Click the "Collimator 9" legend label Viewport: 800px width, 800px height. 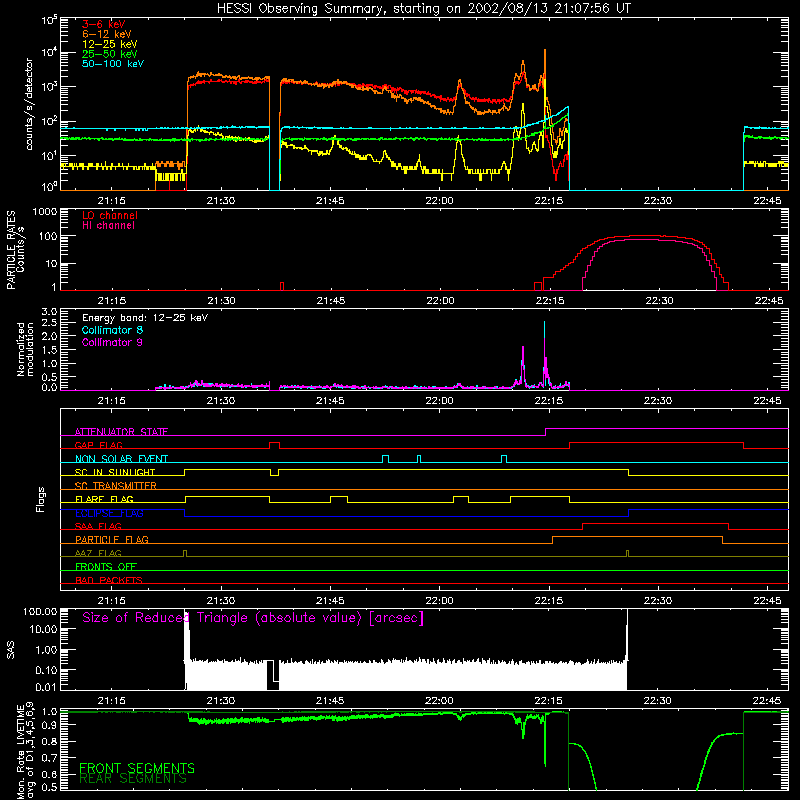tap(112, 342)
